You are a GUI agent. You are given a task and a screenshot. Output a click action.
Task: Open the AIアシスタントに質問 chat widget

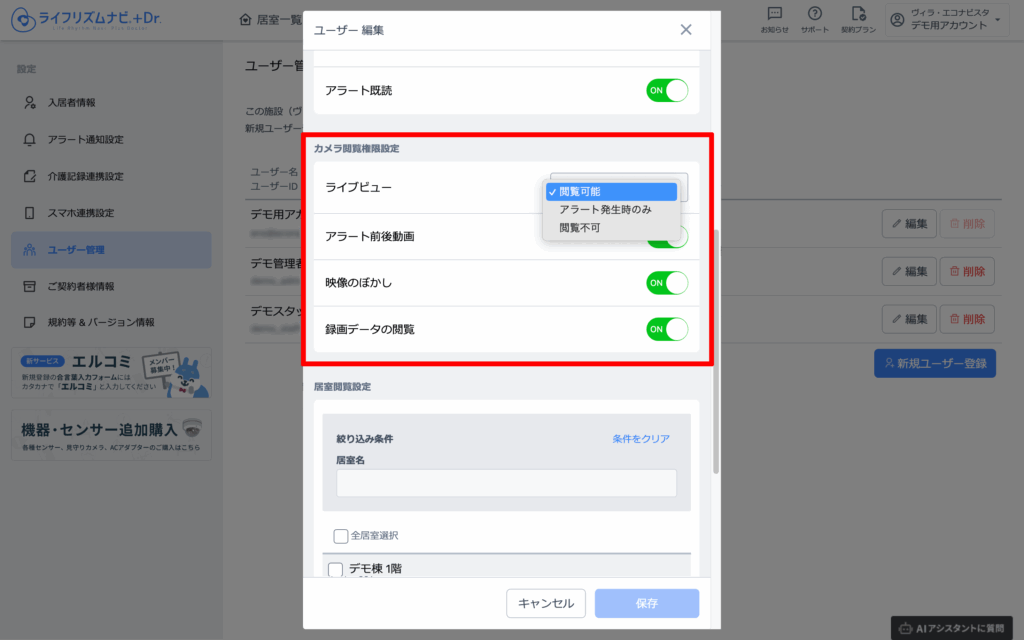tap(952, 628)
